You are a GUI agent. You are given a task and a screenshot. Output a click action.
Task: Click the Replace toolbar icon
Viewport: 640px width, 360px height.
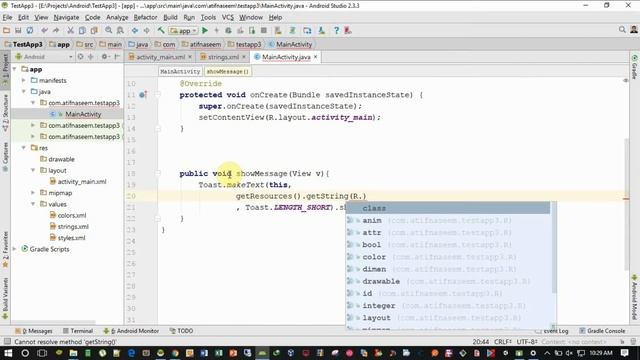point(120,31)
